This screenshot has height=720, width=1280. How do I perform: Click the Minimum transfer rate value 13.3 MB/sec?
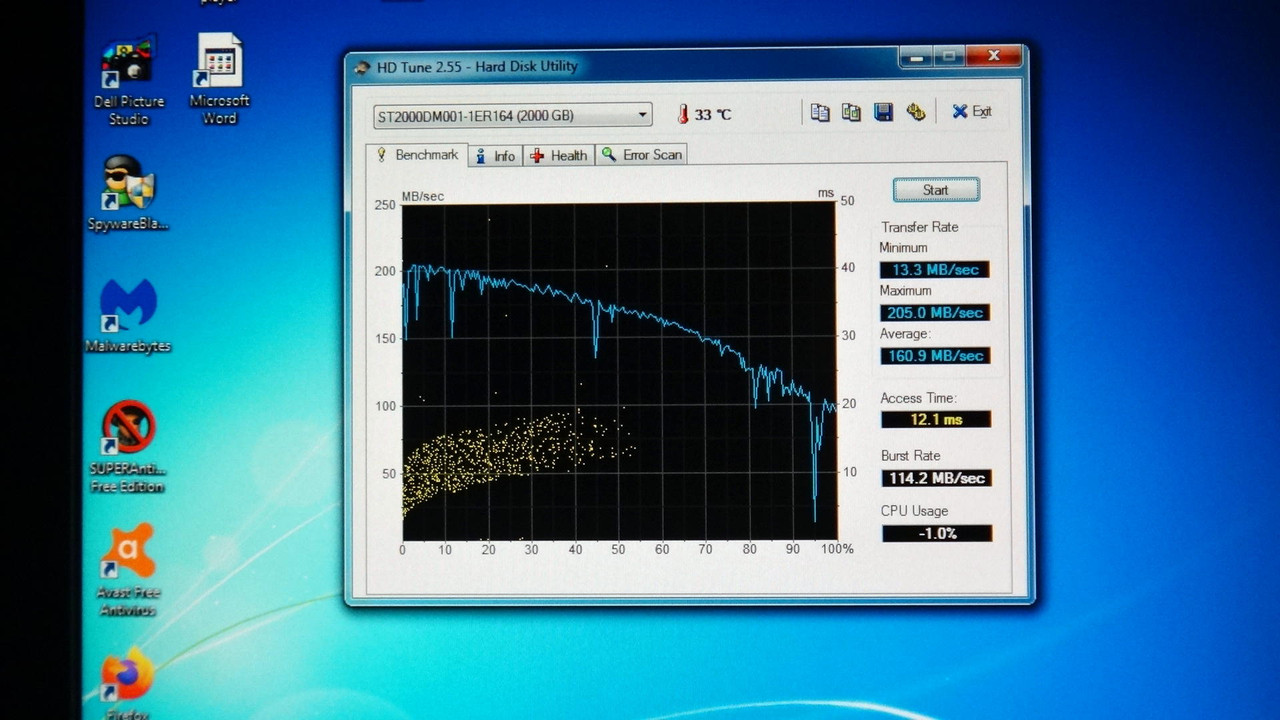(935, 270)
